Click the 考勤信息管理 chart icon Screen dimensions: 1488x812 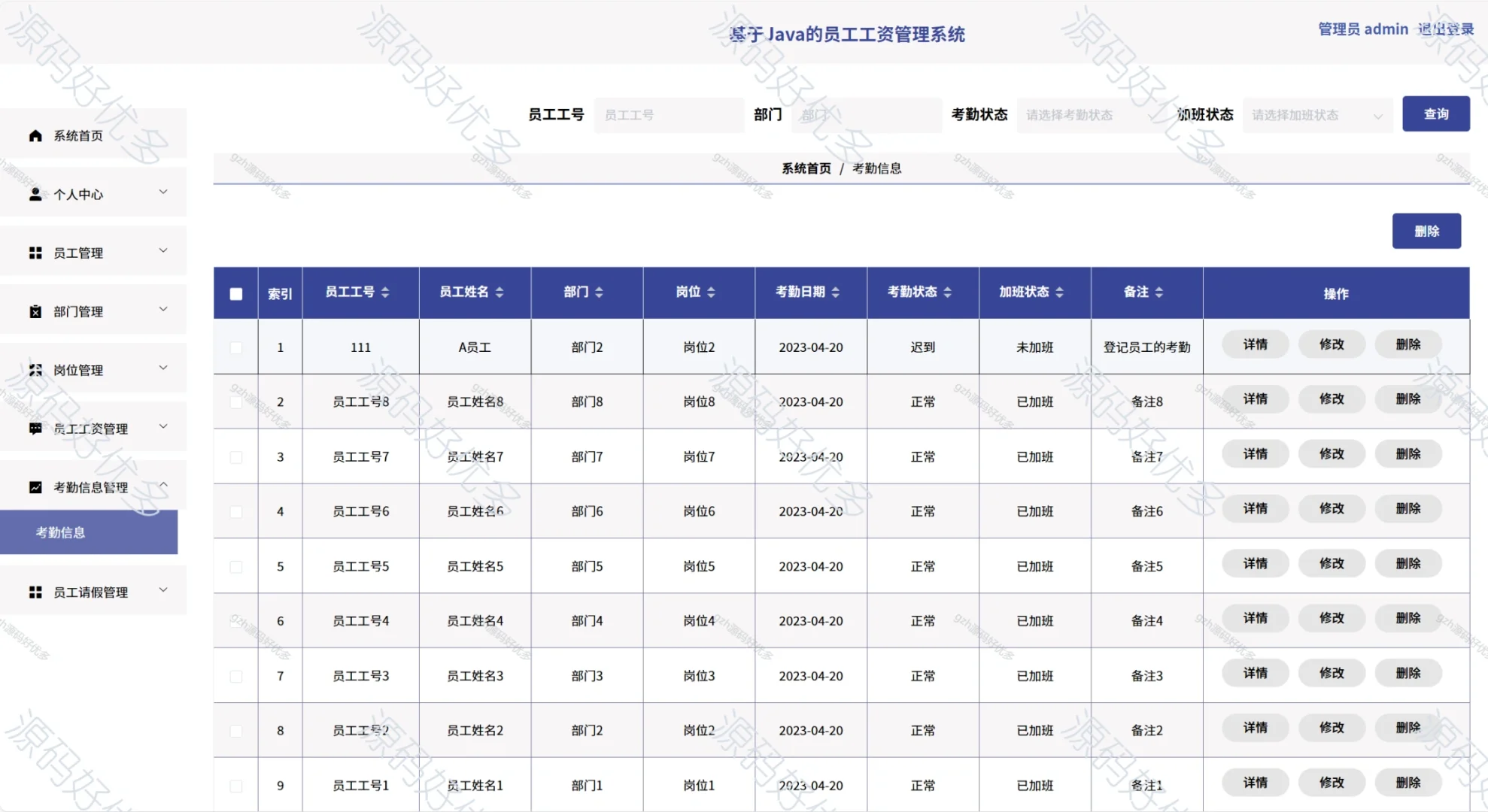pyautogui.click(x=35, y=487)
